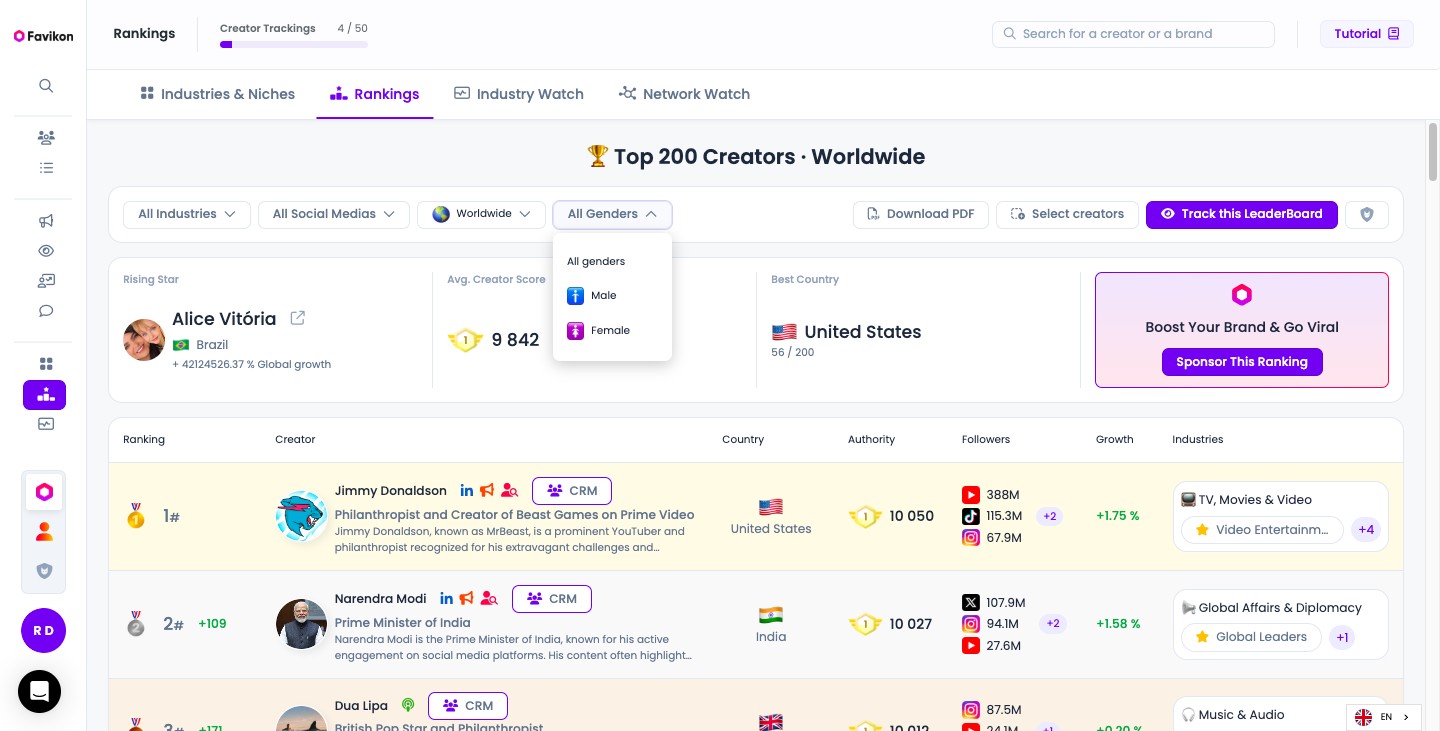Screen dimensions: 1440x731
Task: Click Download PDF button
Action: click(920, 214)
